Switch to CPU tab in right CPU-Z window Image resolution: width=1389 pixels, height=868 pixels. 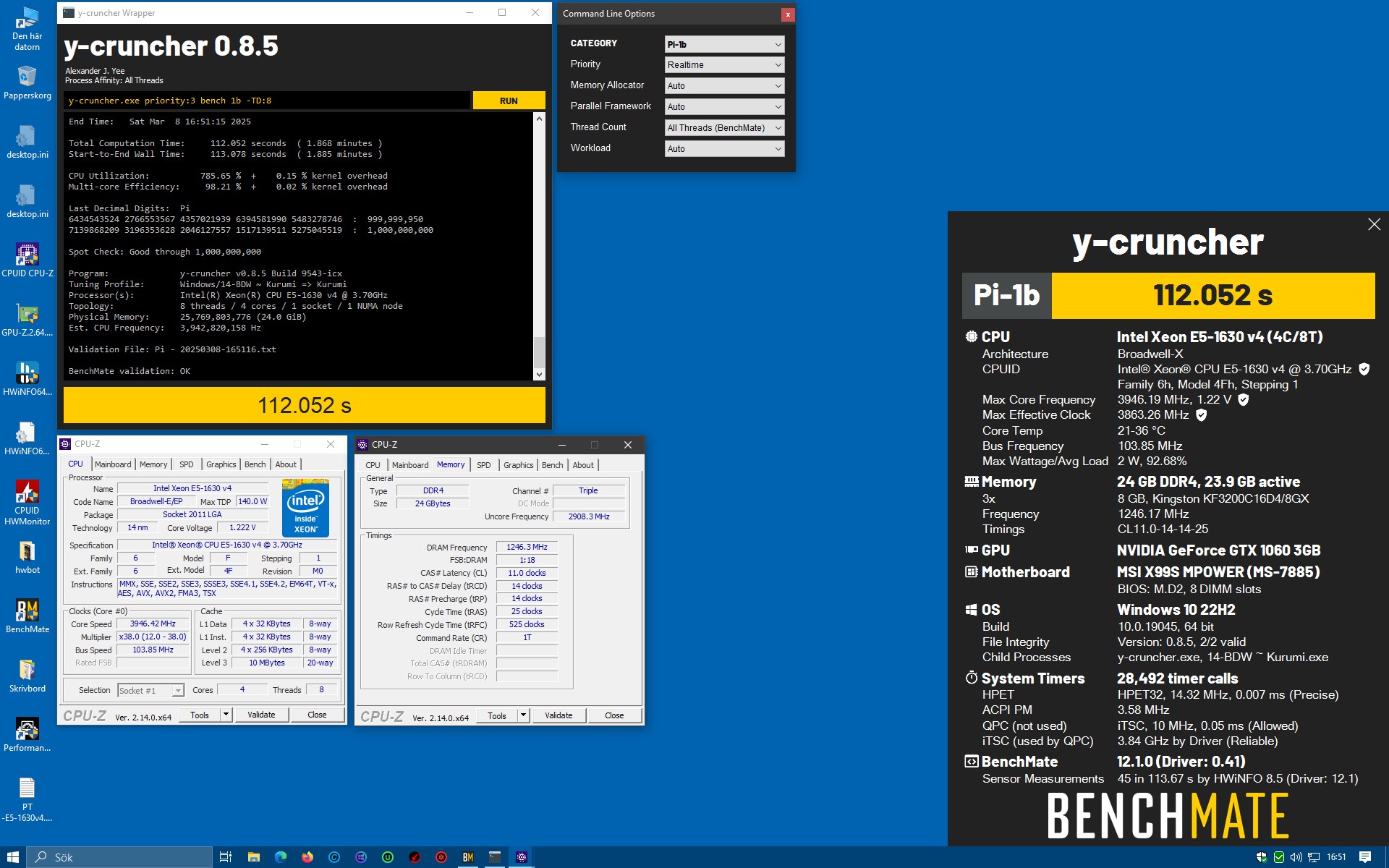click(373, 465)
